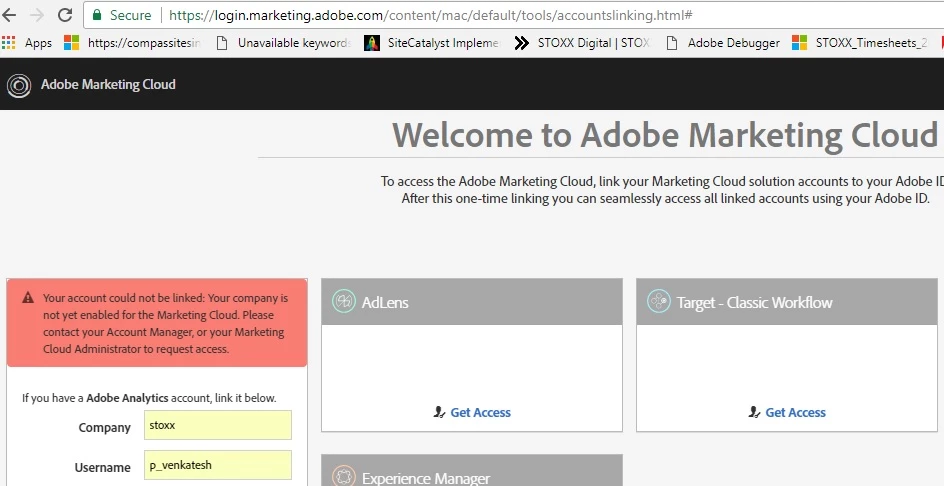Image resolution: width=944 pixels, height=486 pixels.
Task: Click the Username field containing p_venkatesh
Action: [x=218, y=465]
